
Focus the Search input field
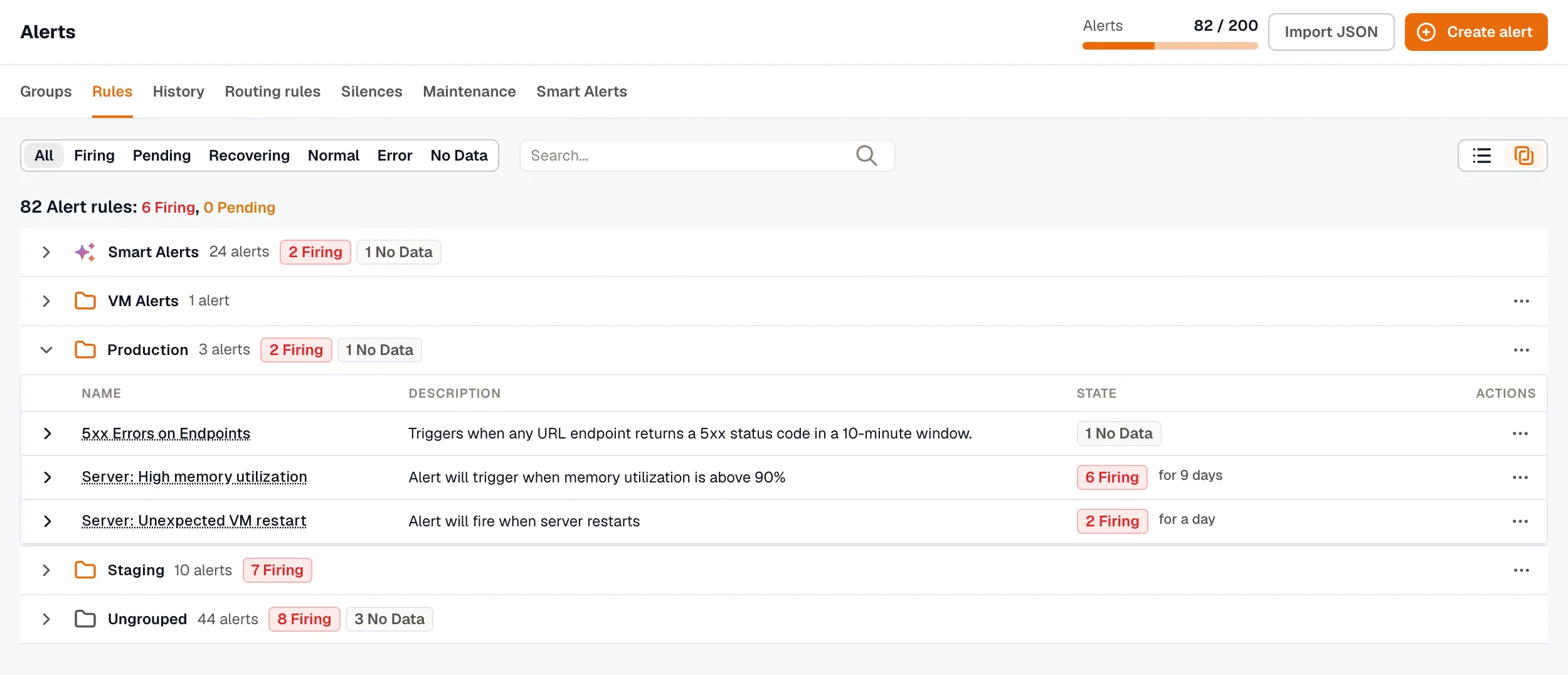707,156
